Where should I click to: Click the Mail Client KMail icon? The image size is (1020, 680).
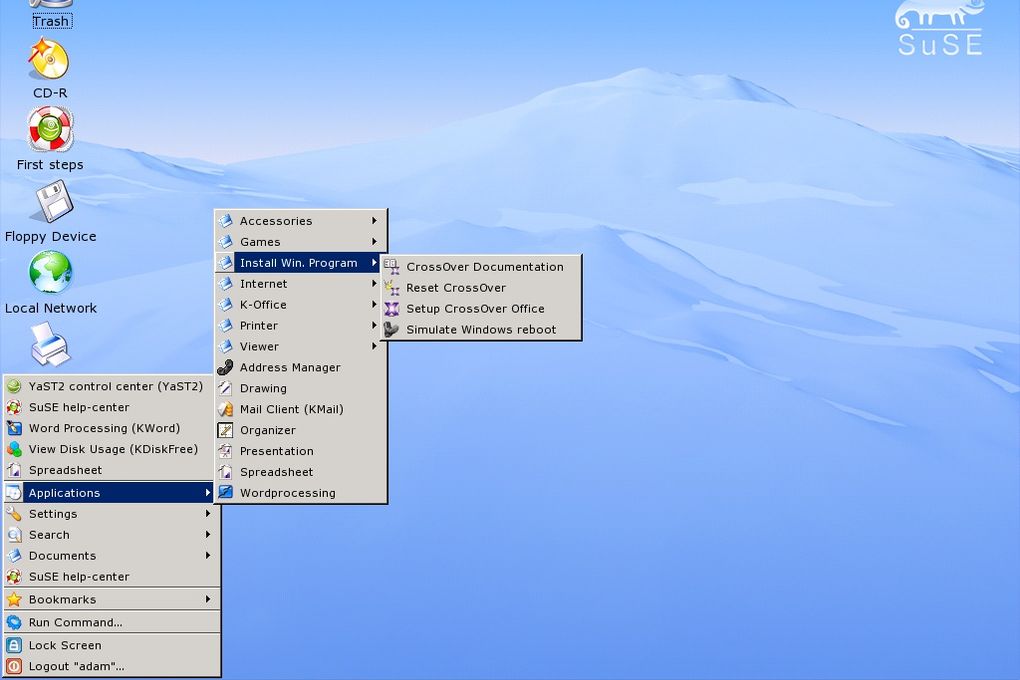[x=225, y=409]
